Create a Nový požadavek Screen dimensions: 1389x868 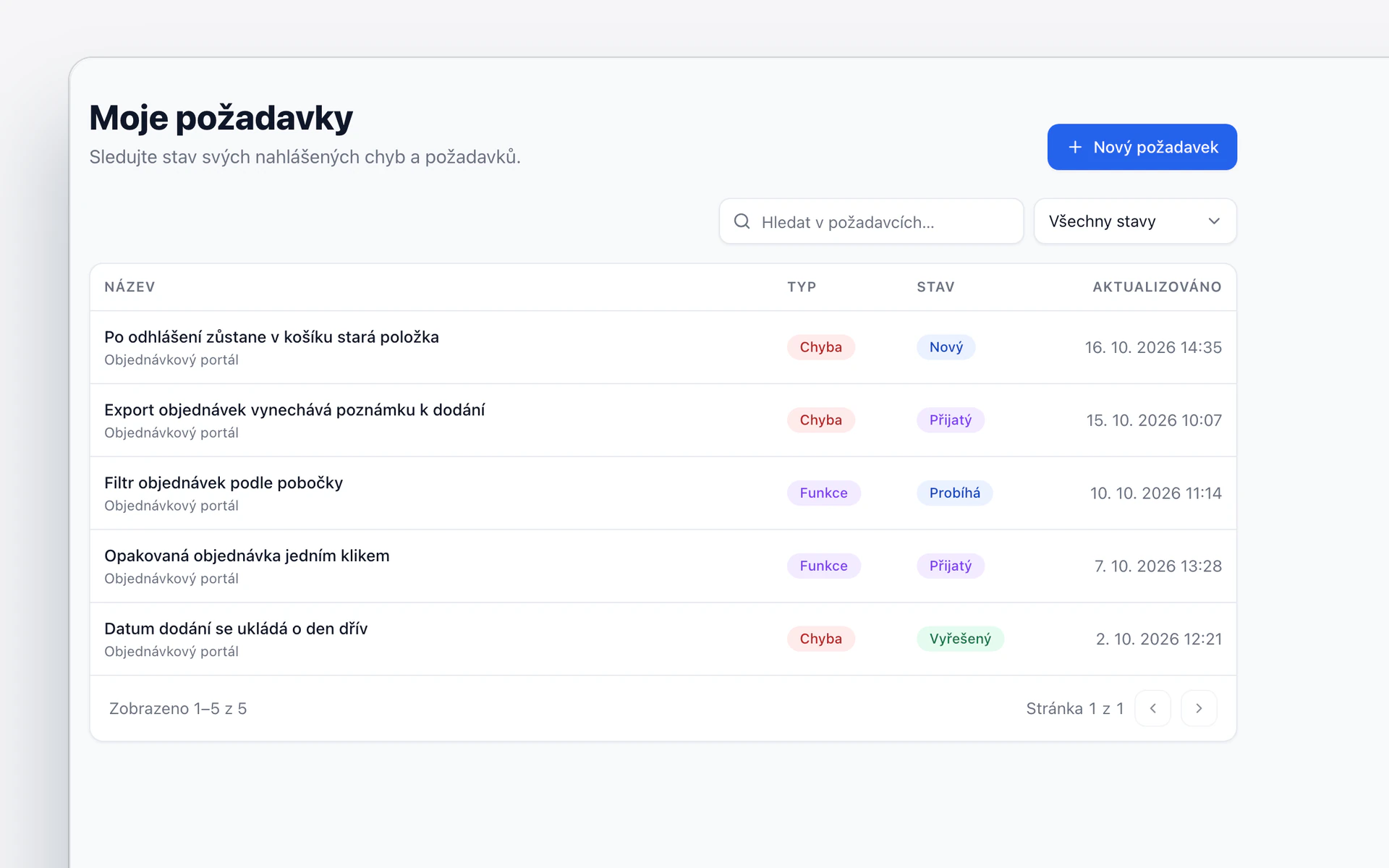pyautogui.click(x=1142, y=148)
